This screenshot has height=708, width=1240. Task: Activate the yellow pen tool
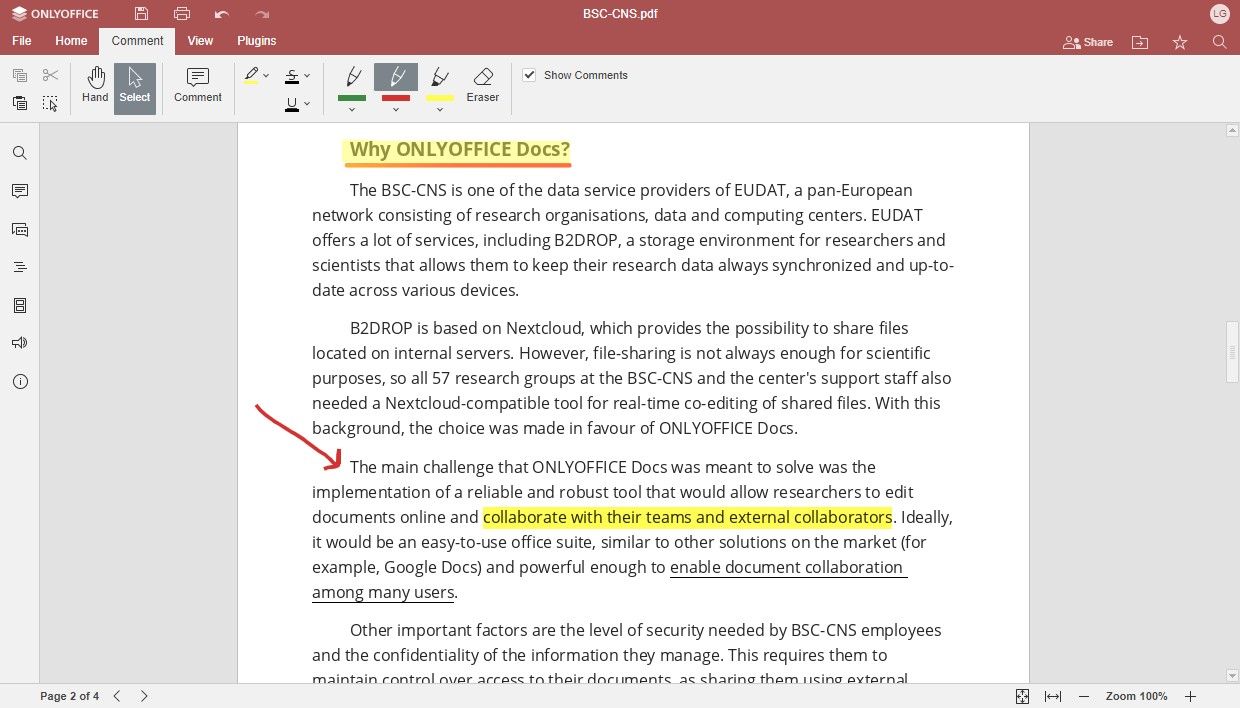coord(440,76)
